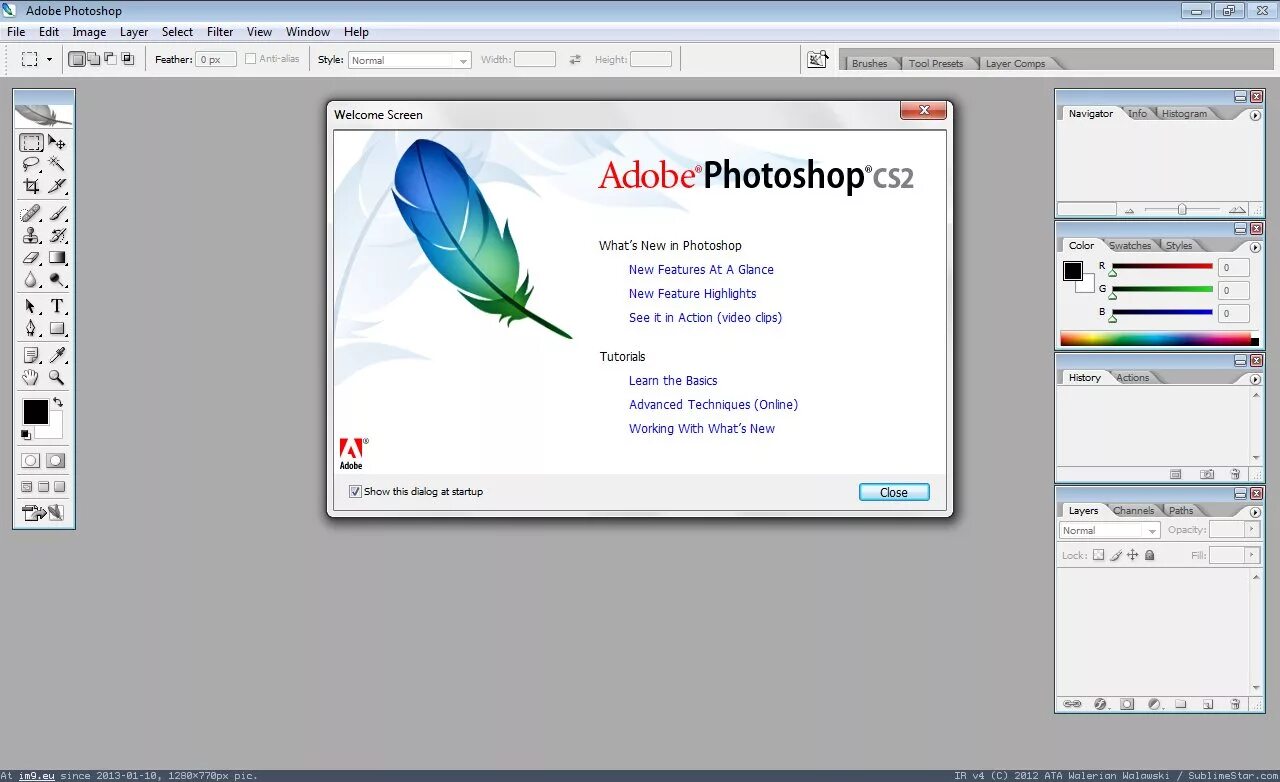
Task: Select the Path Selection tool
Action: 31,306
